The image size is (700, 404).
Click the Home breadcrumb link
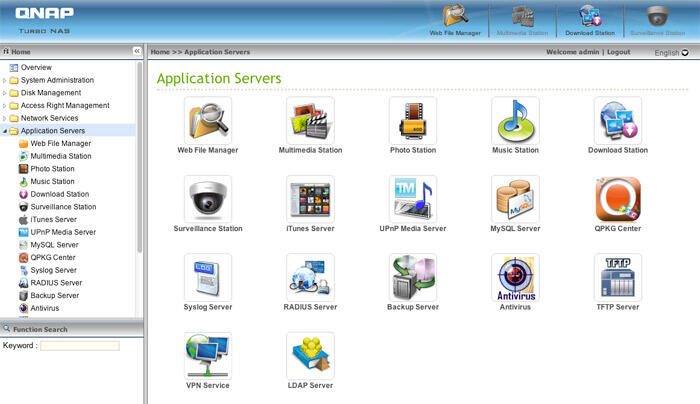pyautogui.click(x=159, y=51)
